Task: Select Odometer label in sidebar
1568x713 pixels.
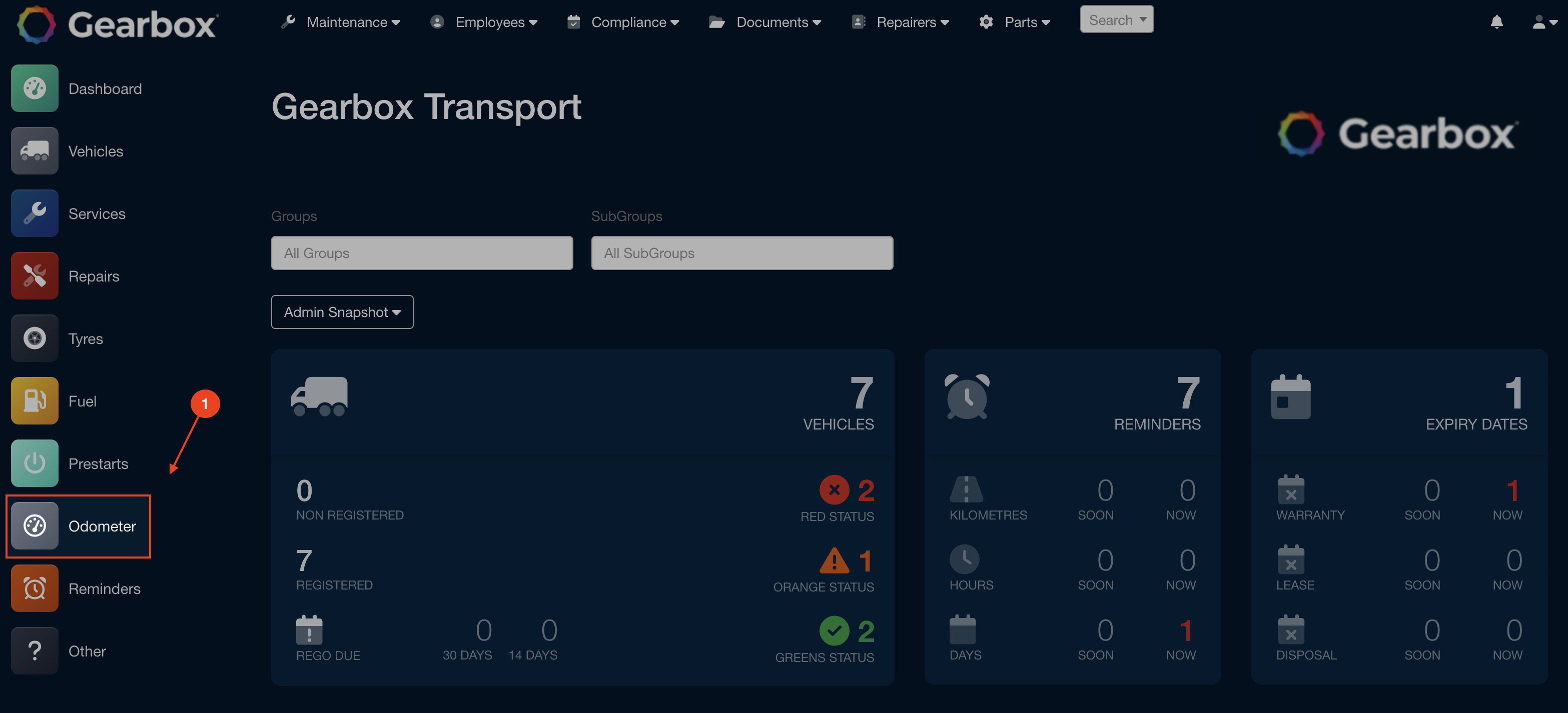Action: (x=102, y=527)
